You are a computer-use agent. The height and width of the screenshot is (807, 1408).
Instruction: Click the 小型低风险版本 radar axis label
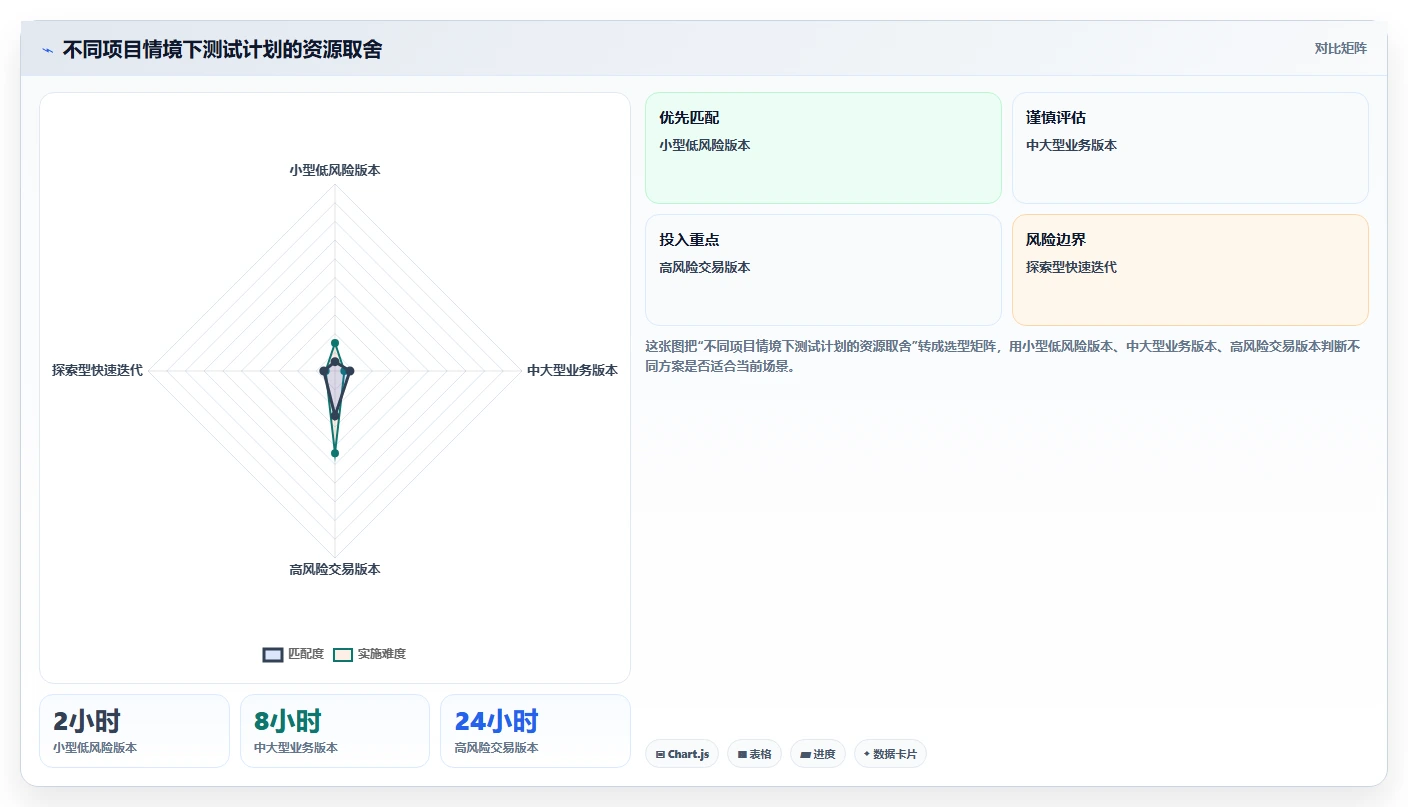coord(335,170)
